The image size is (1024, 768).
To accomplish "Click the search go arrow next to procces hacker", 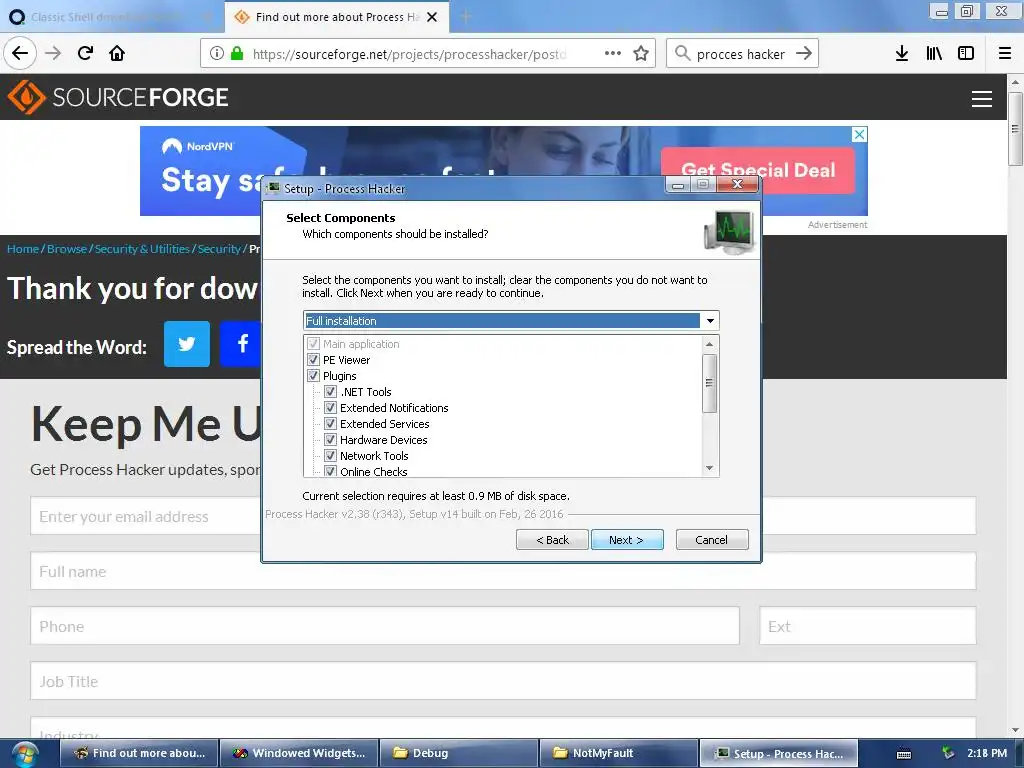I will (804, 54).
